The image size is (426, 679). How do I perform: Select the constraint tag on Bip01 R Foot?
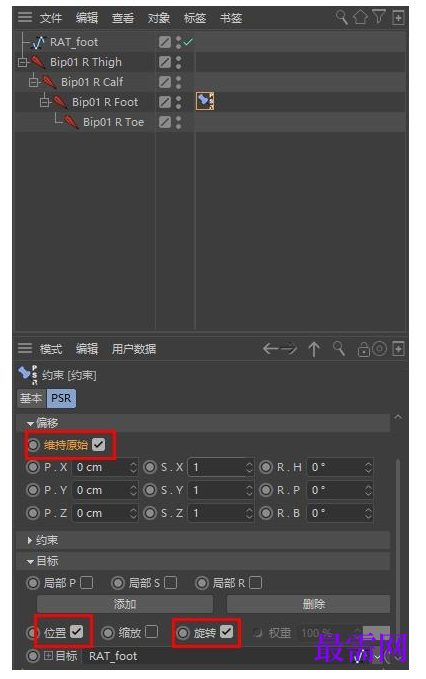pyautogui.click(x=205, y=101)
